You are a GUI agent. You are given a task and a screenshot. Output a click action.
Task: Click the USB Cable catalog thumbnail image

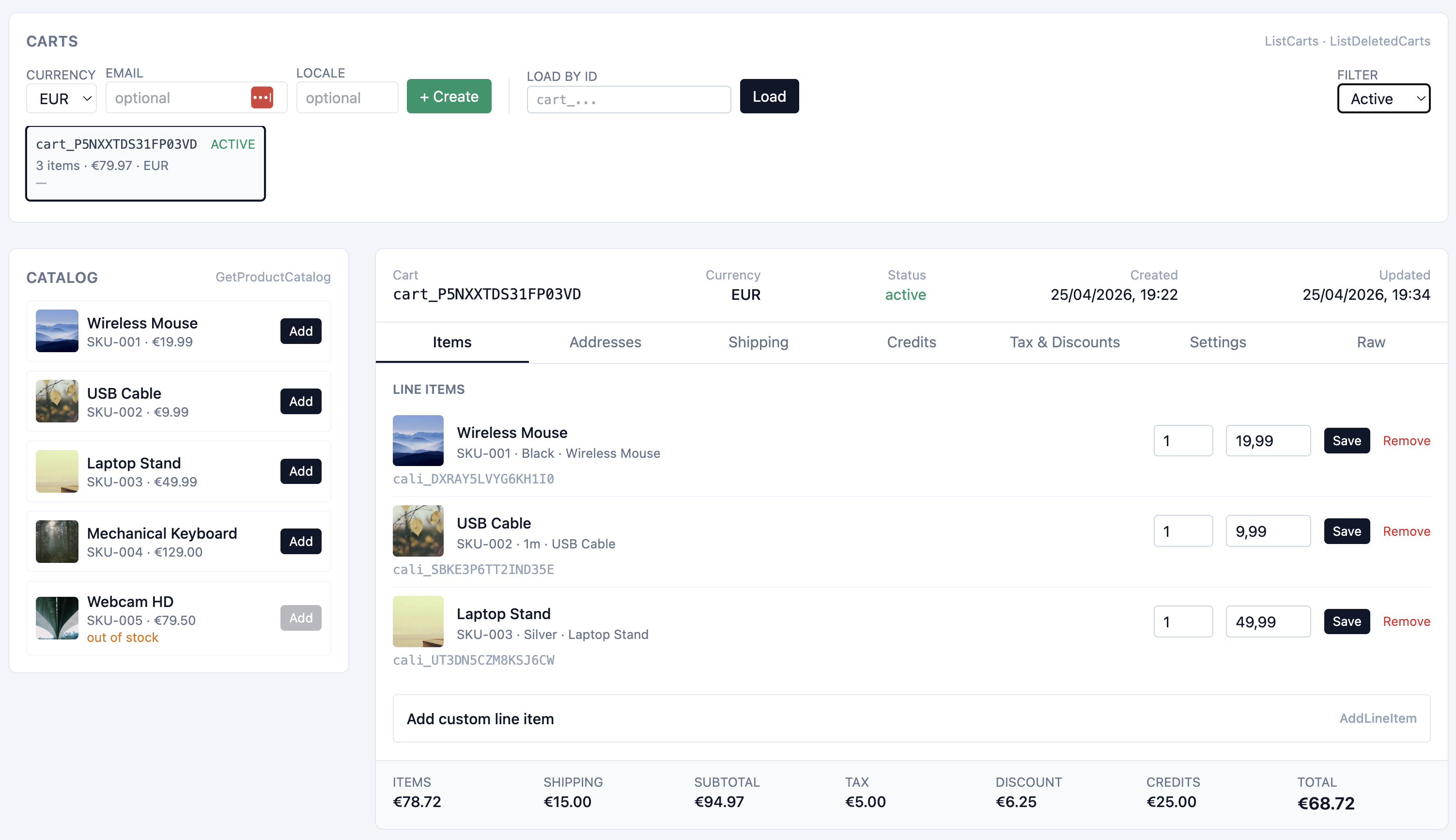57,401
